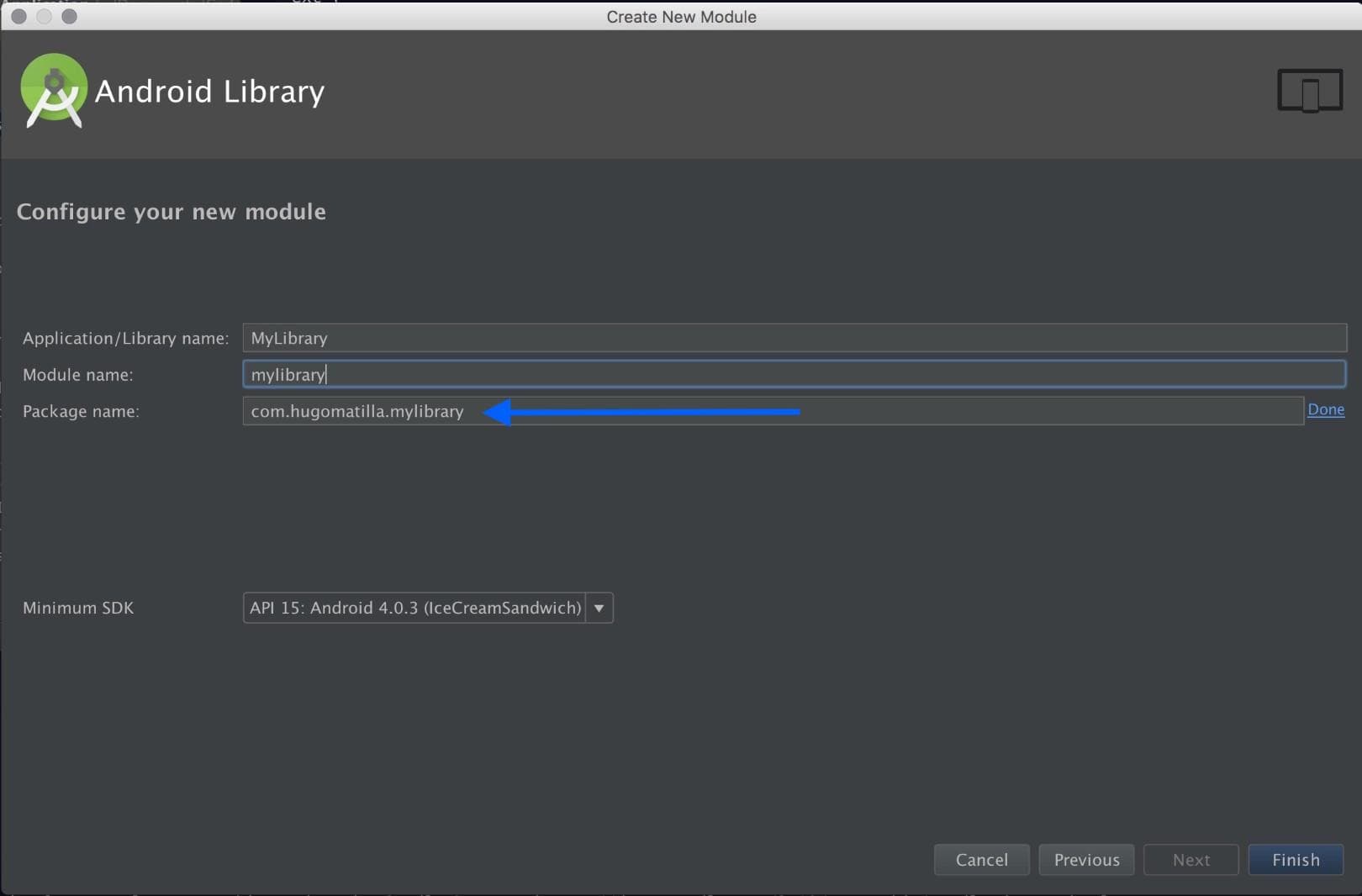Screen dimensions: 1362x896
Task: Expand the Minimum SDK dropdown arrow
Action: [x=599, y=608]
